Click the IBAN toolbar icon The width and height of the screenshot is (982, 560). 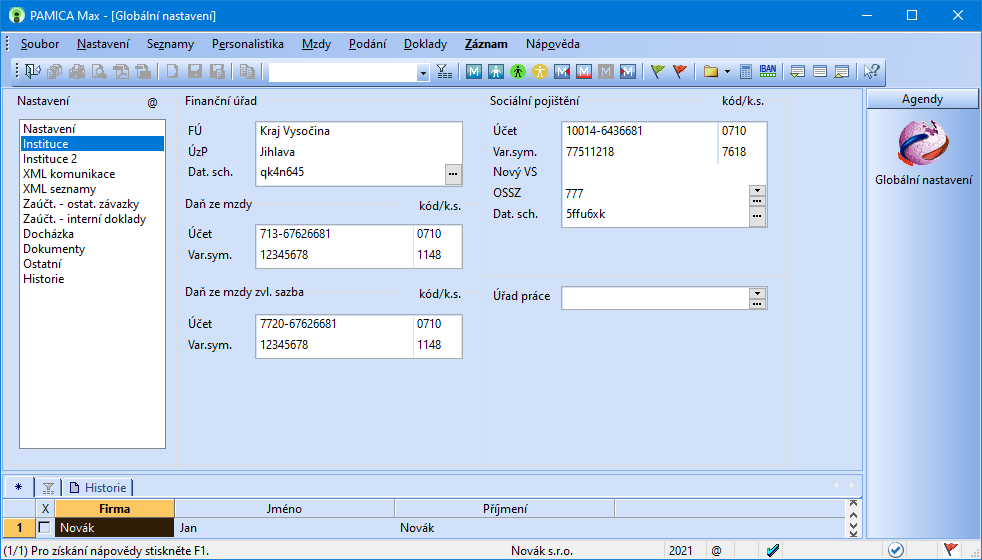(768, 71)
